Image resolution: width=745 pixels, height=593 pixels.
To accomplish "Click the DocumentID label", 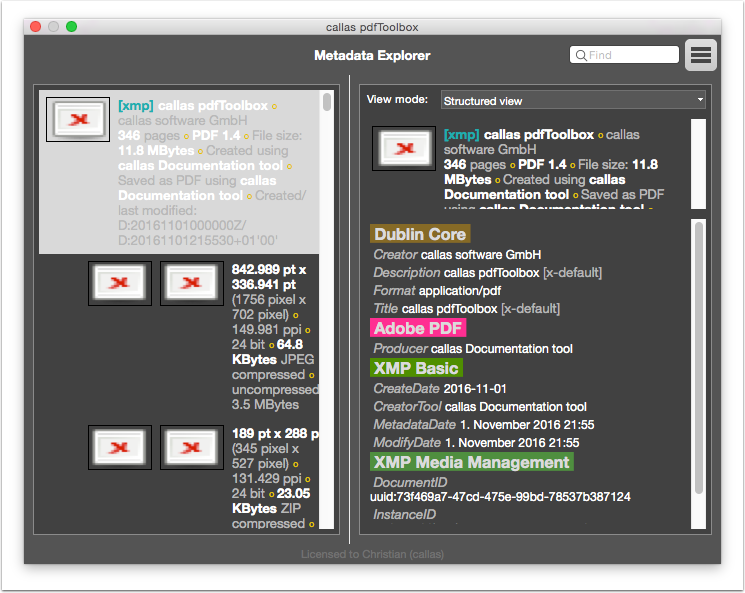I will pyautogui.click(x=410, y=482).
